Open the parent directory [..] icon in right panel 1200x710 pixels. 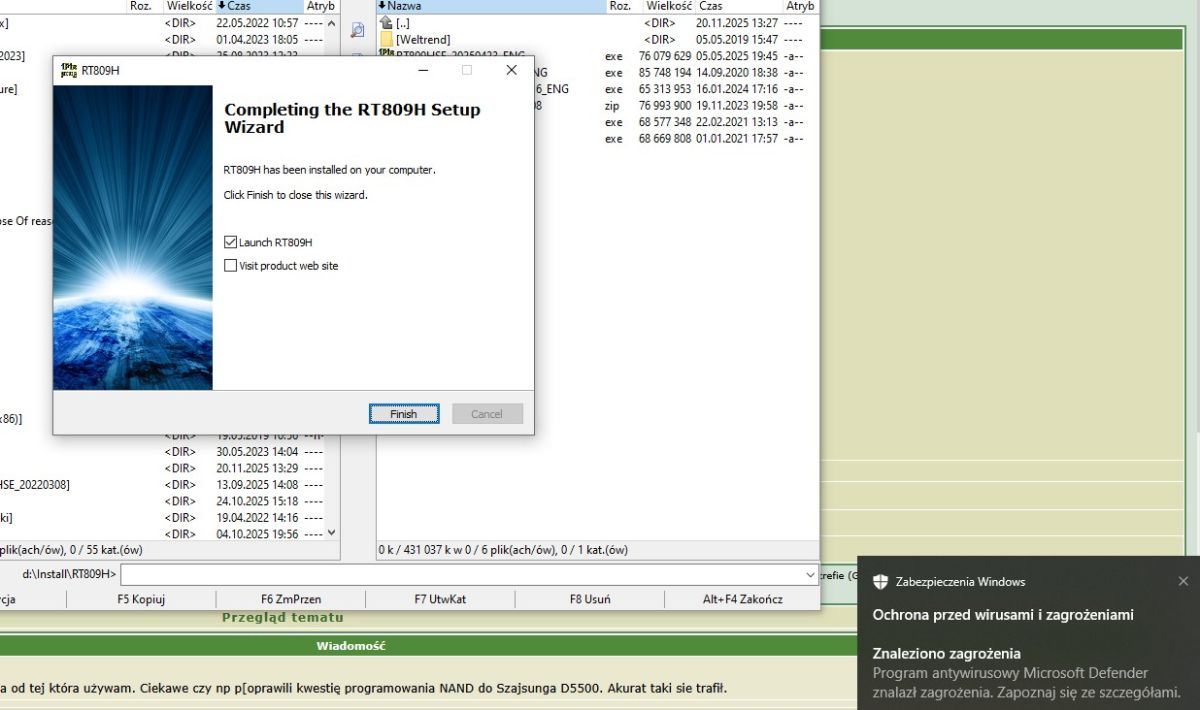click(x=387, y=22)
